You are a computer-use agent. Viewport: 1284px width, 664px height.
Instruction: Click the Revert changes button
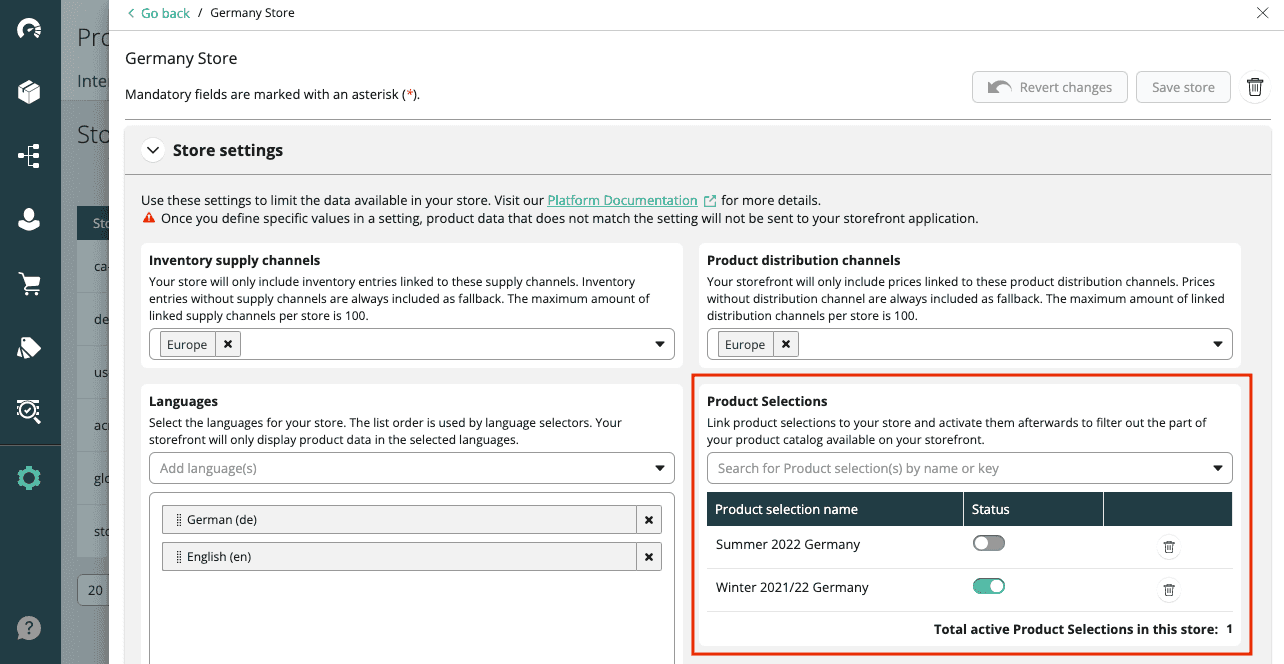(x=1049, y=87)
